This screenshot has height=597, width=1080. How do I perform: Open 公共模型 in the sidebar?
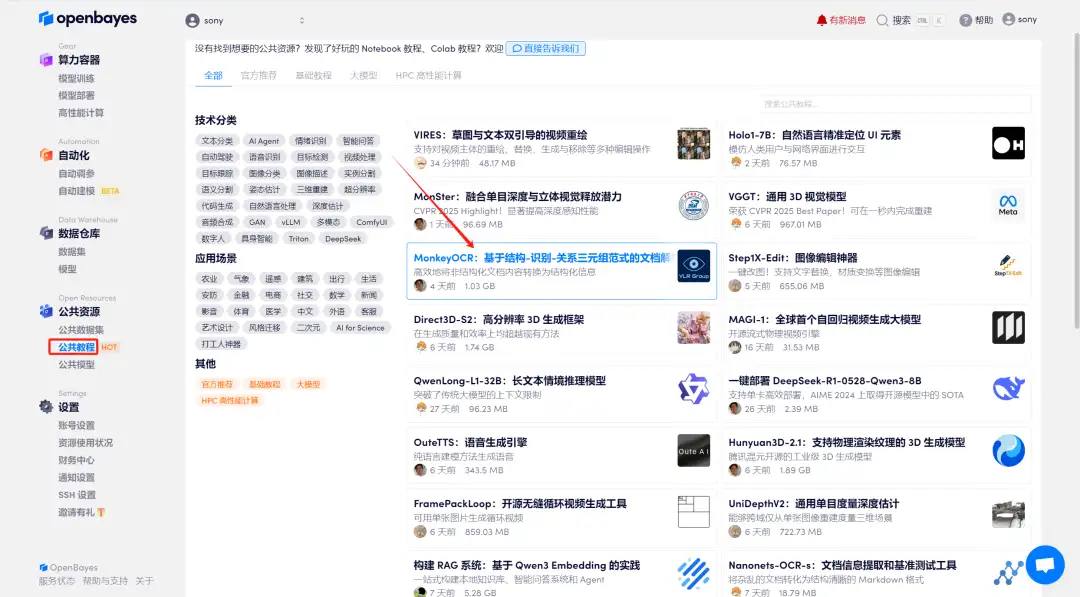coord(76,364)
